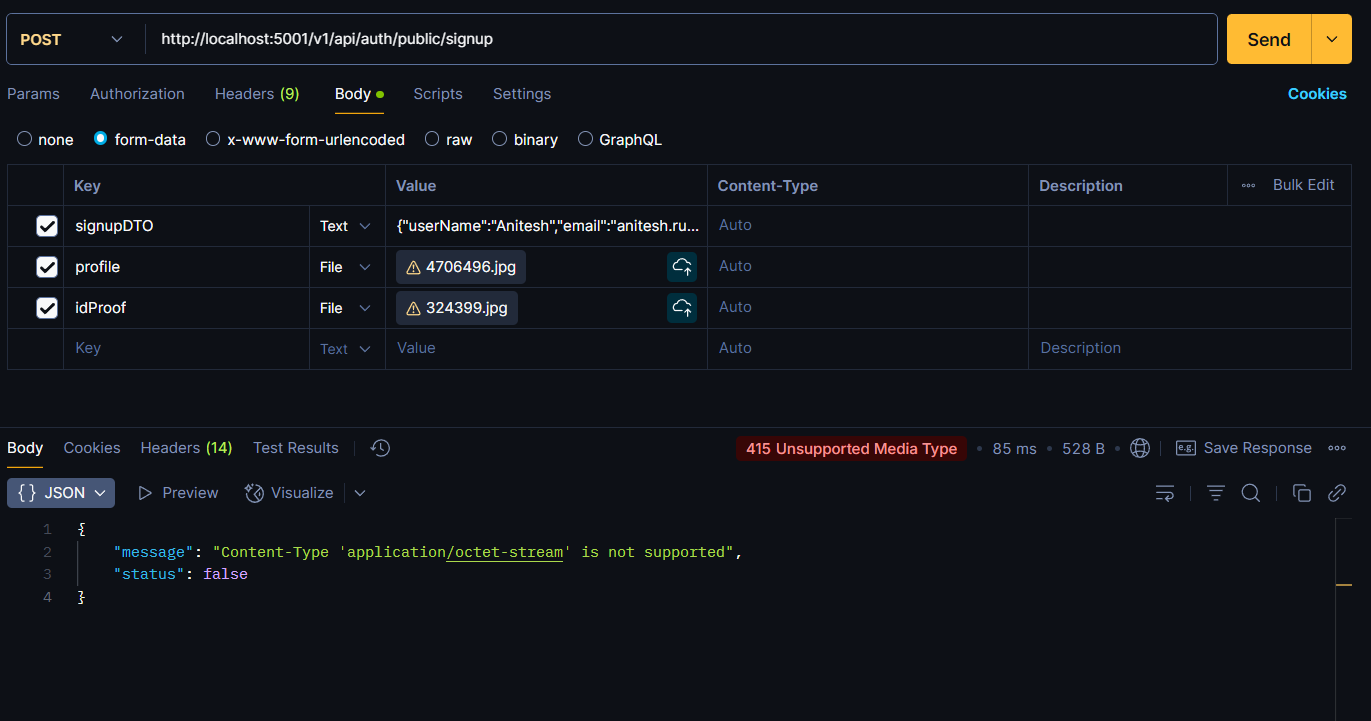Copy response body to clipboard
1371x721 pixels.
1302,493
